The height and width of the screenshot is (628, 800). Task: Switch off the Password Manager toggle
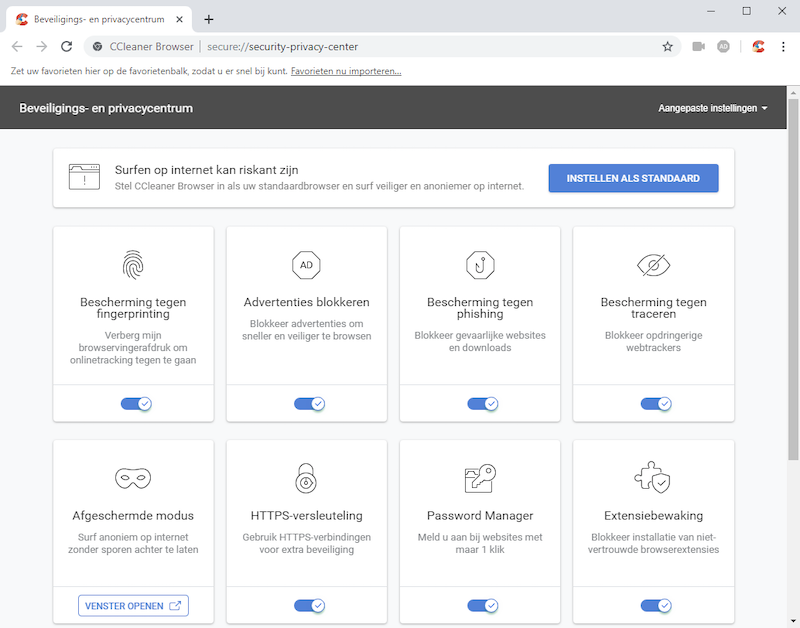click(482, 605)
